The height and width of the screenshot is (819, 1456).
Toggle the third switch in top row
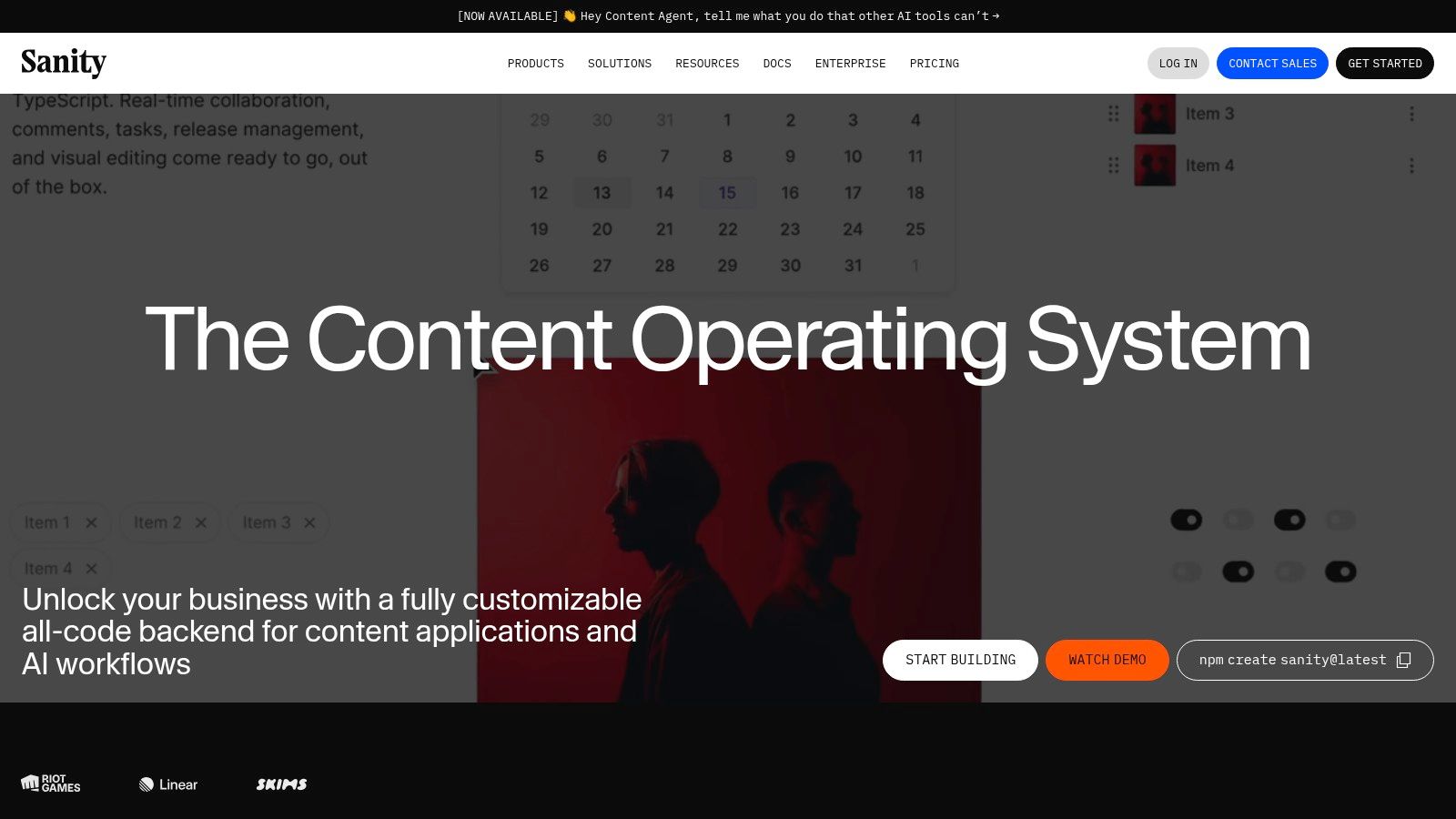point(1289,520)
